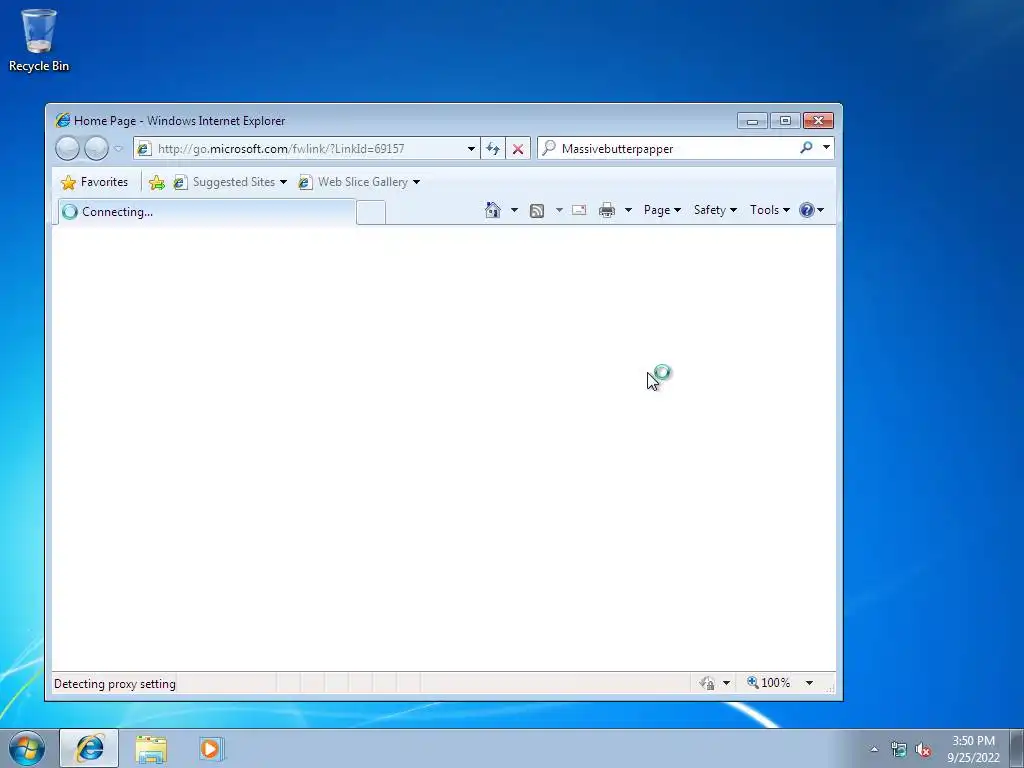This screenshot has height=768, width=1024.
Task: Click the Add to Favorites Bar icon
Action: click(157, 182)
